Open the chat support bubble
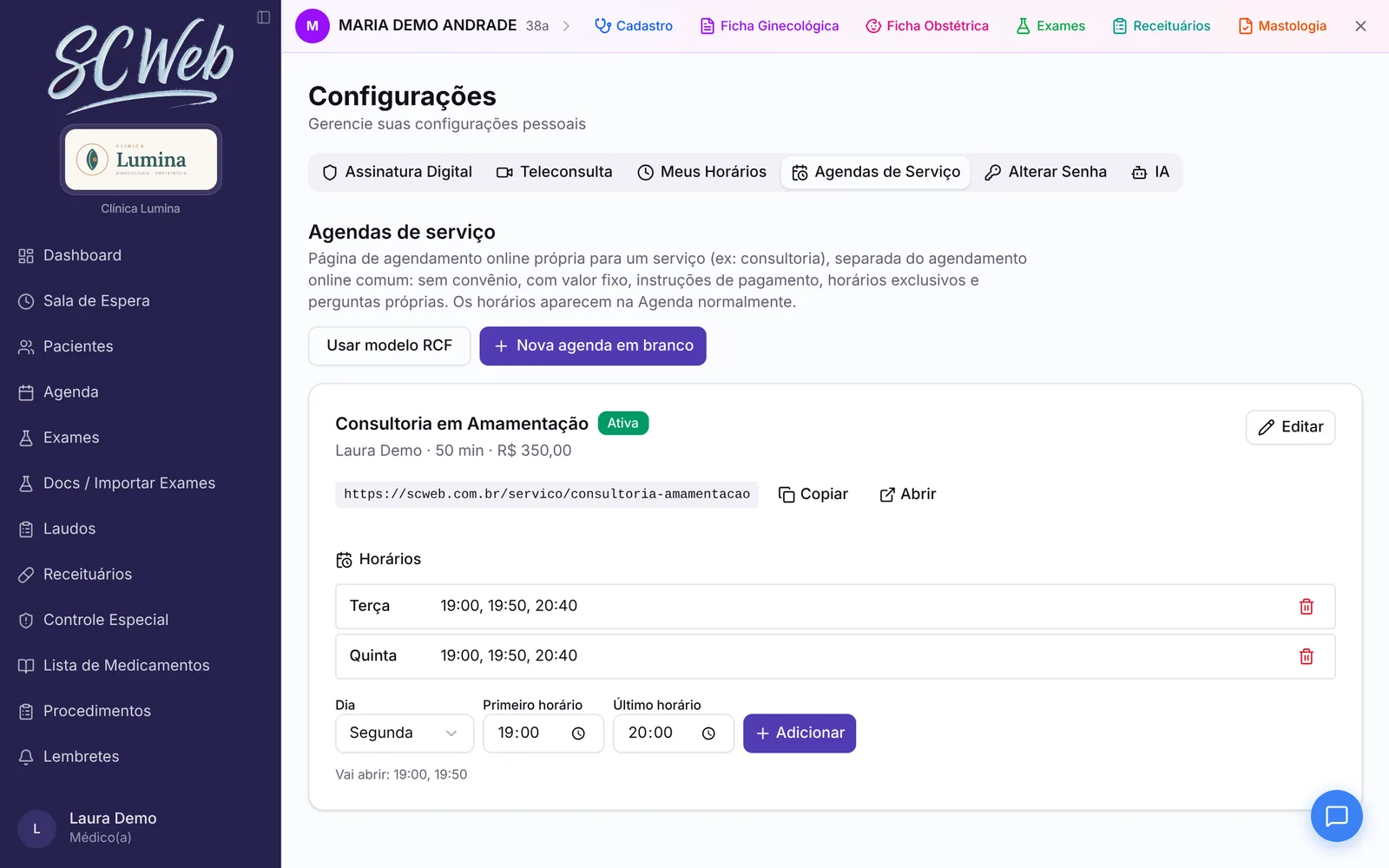The width and height of the screenshot is (1389, 868). [x=1336, y=816]
